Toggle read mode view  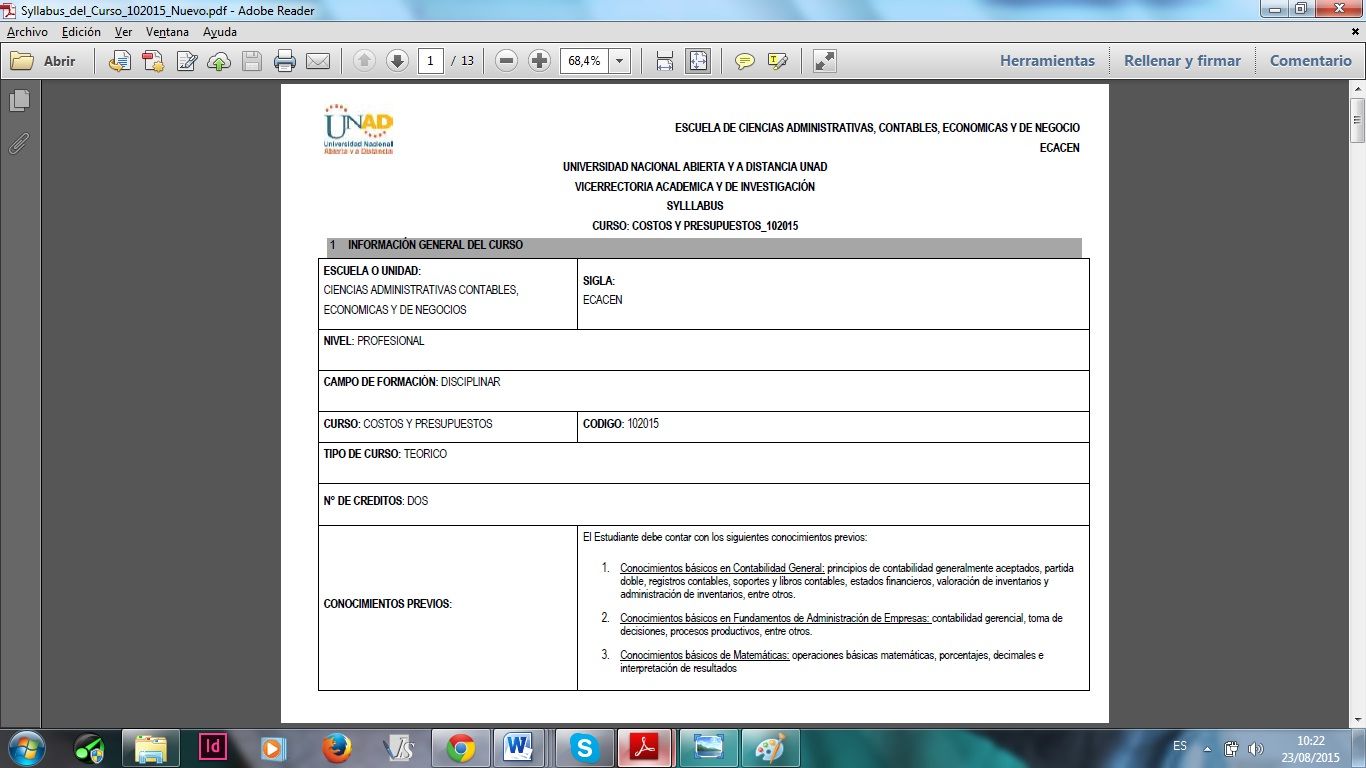pos(824,61)
